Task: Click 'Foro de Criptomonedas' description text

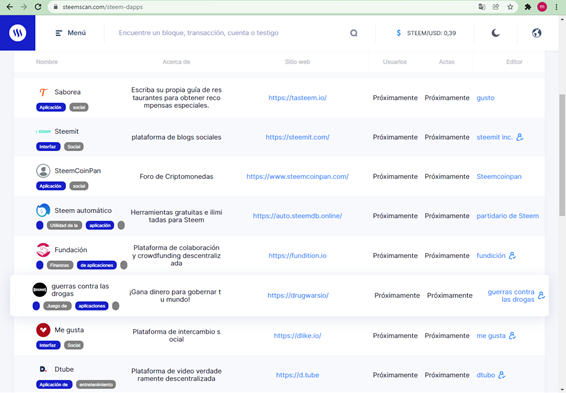Action: pyautogui.click(x=177, y=176)
